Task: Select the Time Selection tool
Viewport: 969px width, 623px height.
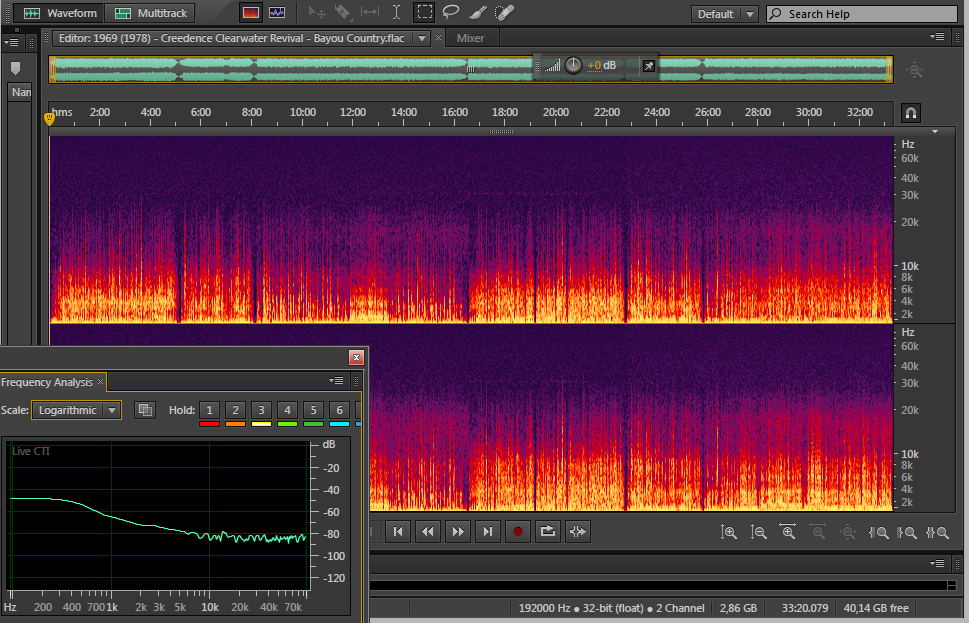Action: [x=396, y=12]
